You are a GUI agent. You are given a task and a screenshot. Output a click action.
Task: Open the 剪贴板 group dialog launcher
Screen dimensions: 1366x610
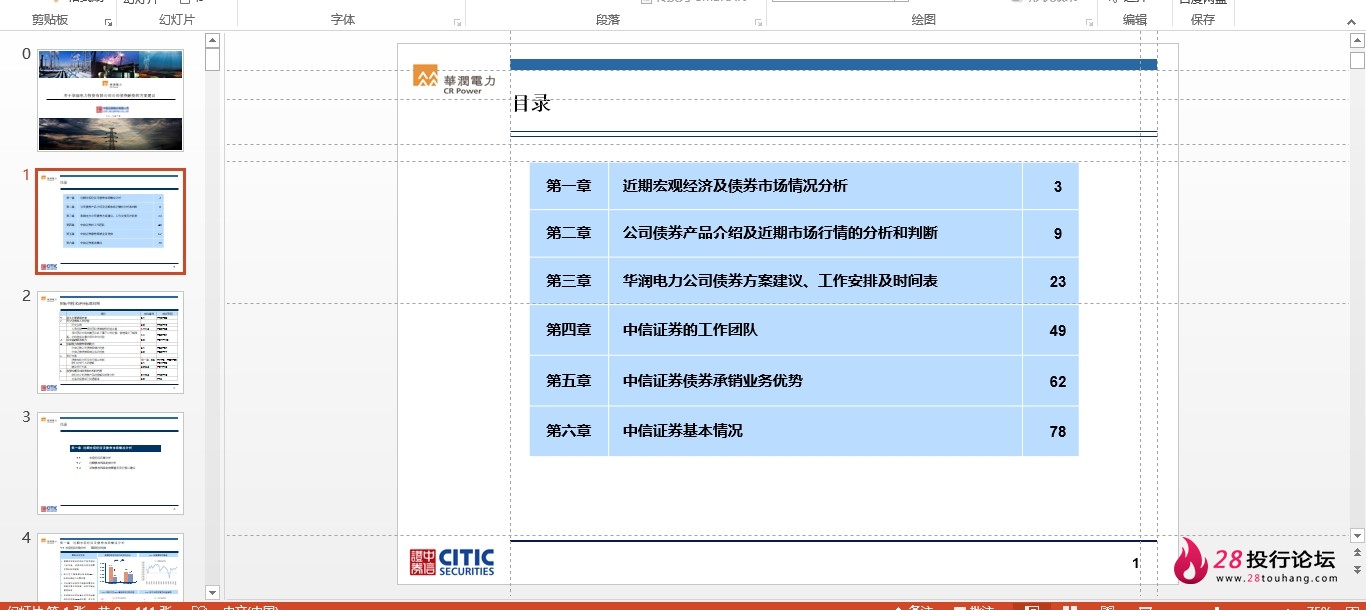point(109,22)
